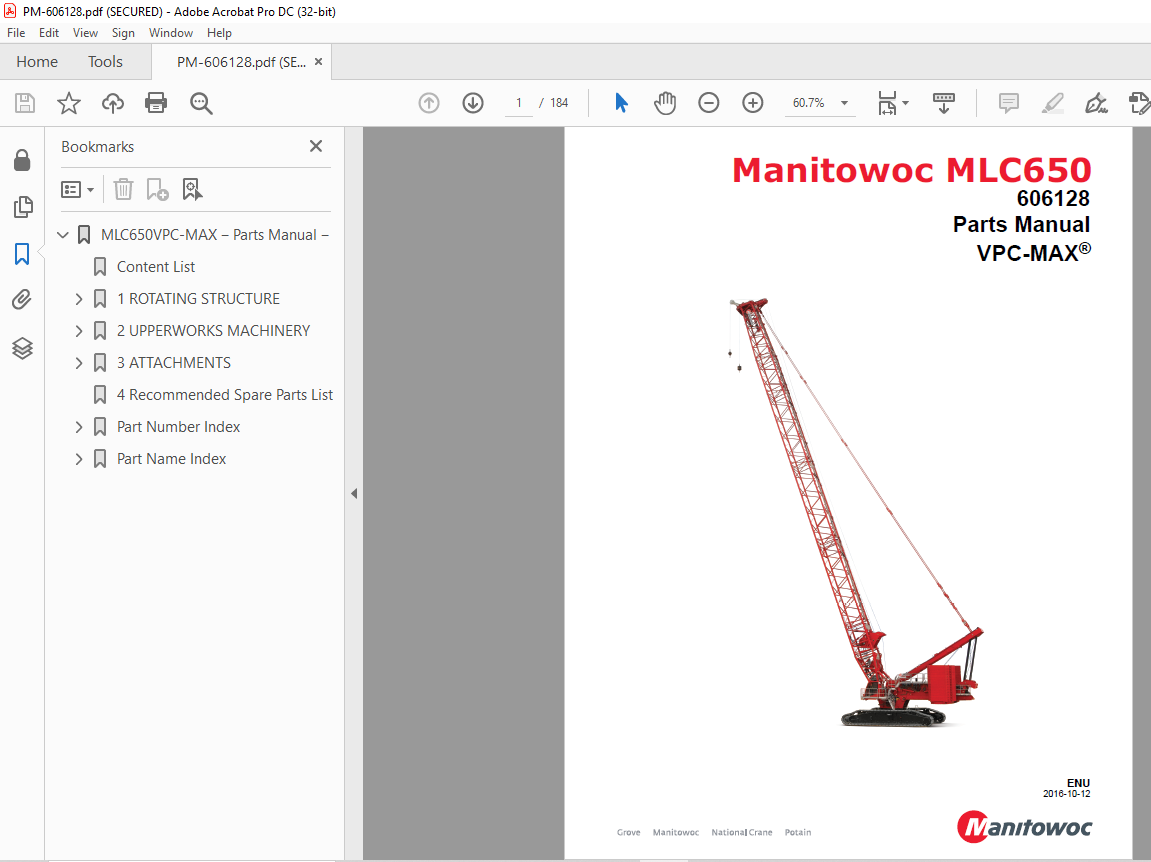Collapse the MLC650VPC-MAX Parts Manual bookmark
This screenshot has width=1151, height=862.
coord(63,235)
